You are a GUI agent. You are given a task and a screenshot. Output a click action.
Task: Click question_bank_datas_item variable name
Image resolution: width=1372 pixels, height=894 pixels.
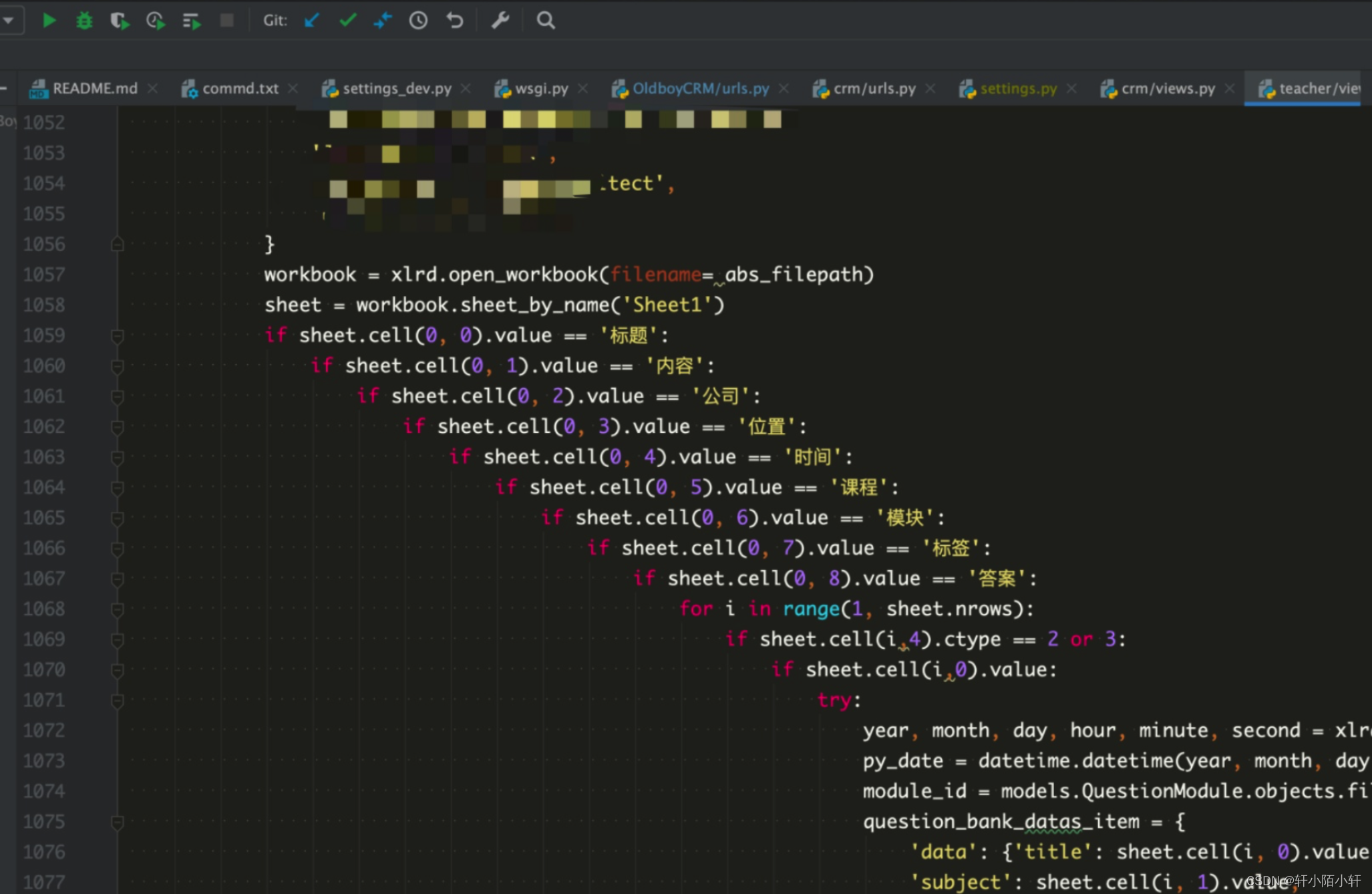click(x=1001, y=822)
